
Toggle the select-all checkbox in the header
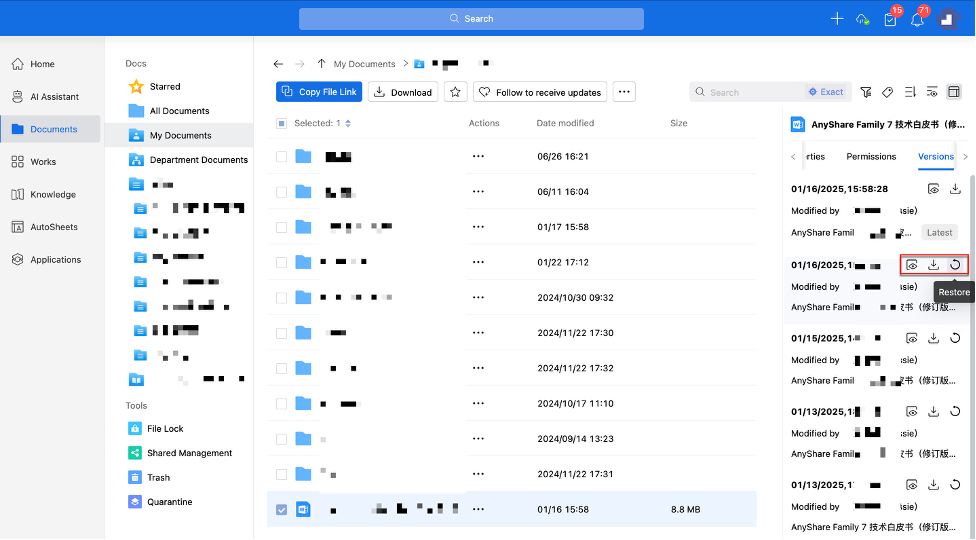pos(281,123)
